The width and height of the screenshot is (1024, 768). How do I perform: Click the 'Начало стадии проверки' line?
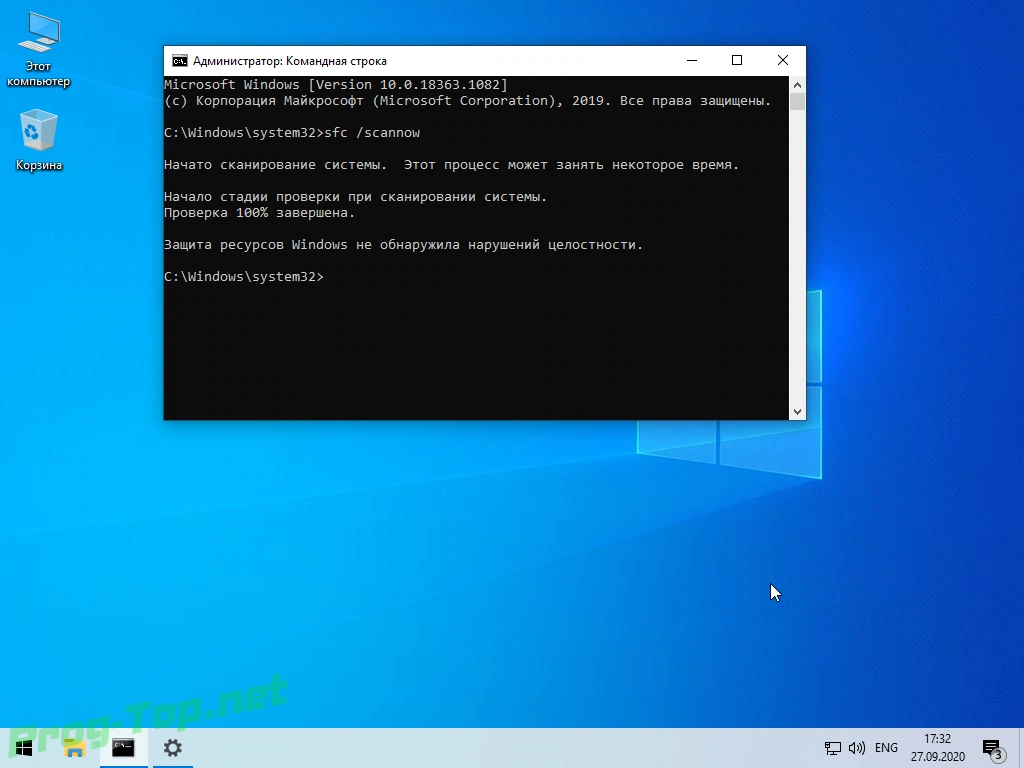click(355, 197)
